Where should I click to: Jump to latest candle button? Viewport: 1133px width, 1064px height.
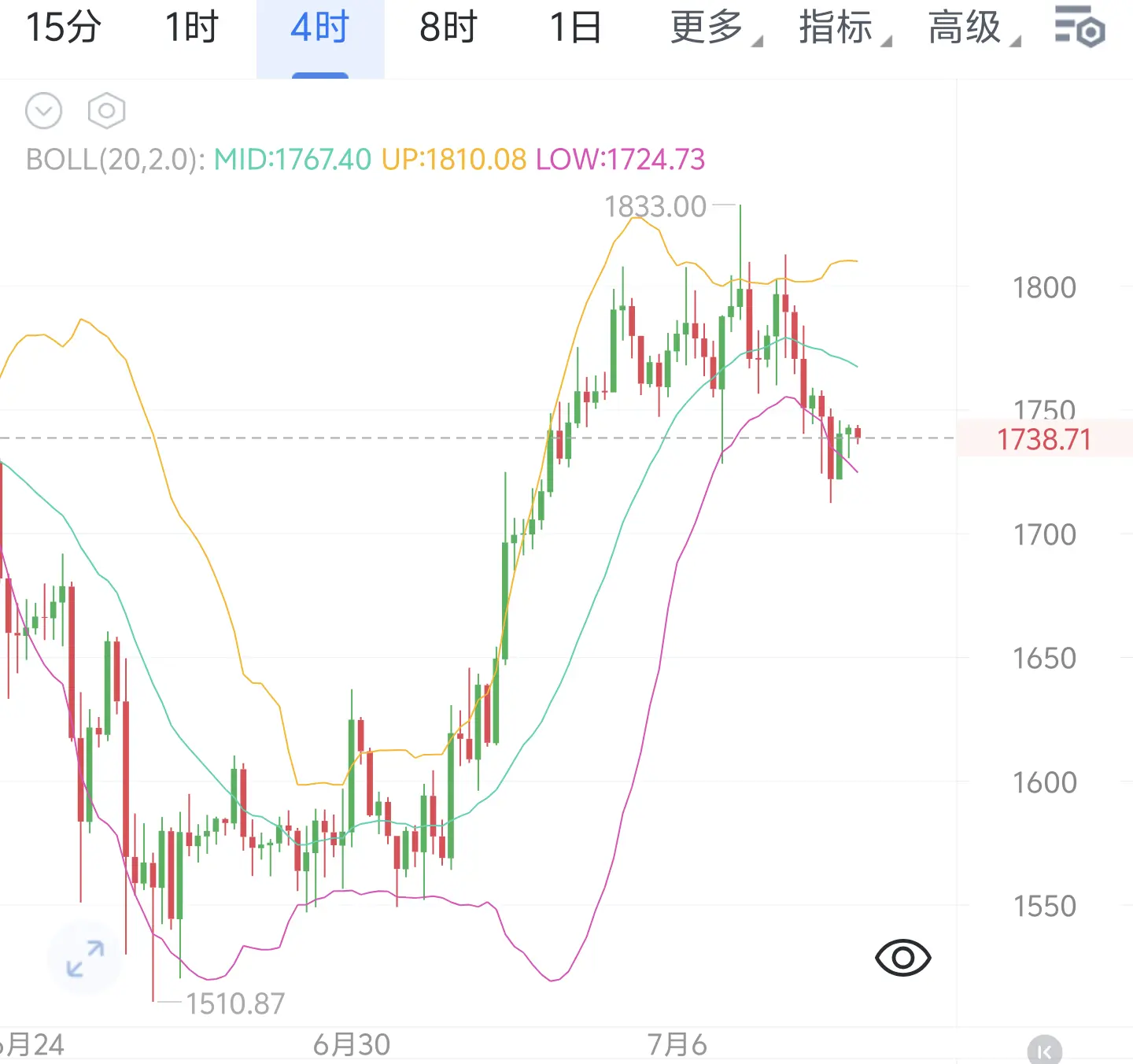(x=1044, y=1051)
